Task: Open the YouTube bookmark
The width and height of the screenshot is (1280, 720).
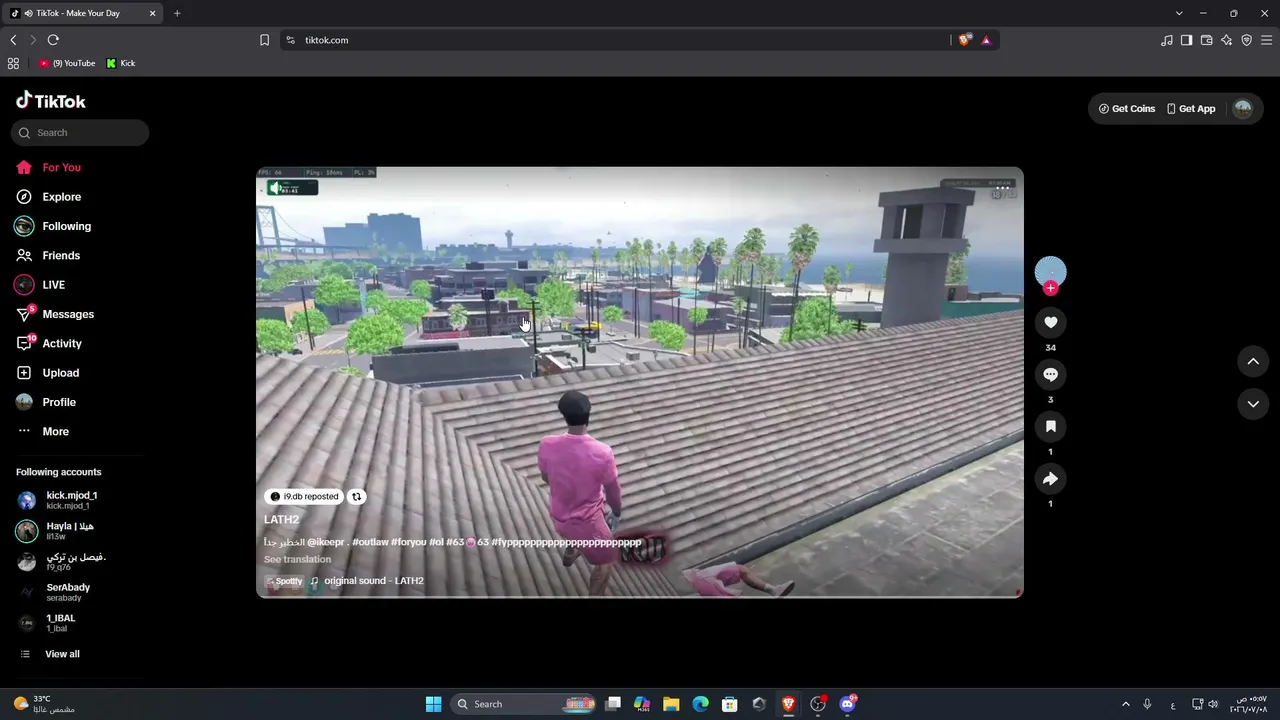Action: click(x=67, y=63)
